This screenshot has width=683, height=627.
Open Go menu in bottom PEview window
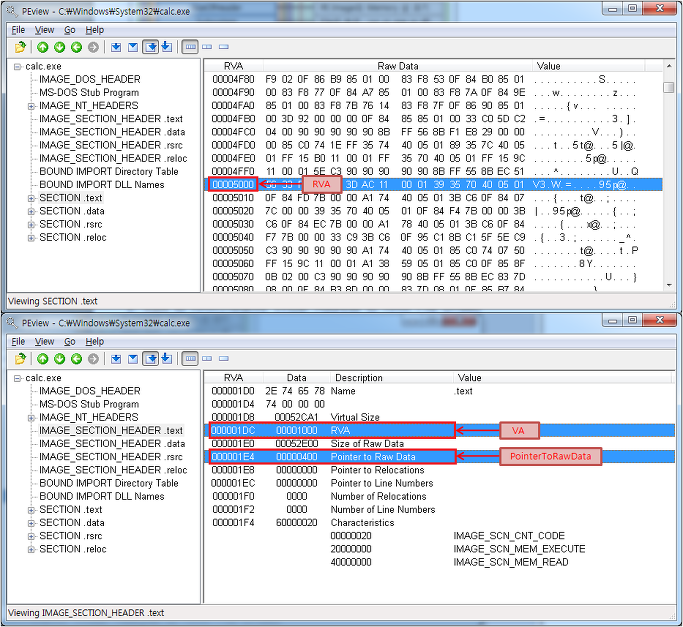coord(70,342)
